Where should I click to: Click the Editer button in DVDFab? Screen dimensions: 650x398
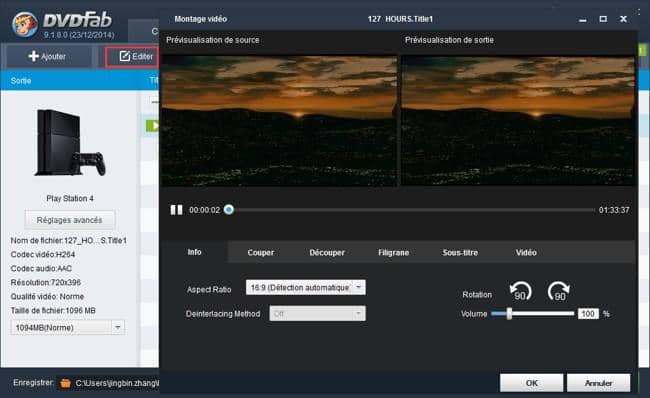(132, 56)
